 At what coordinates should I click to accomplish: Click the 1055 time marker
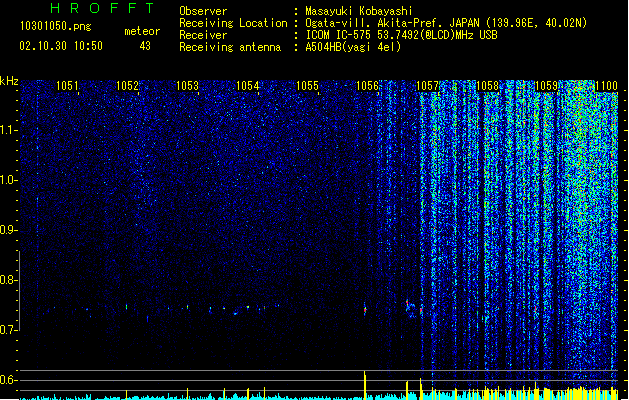click(307, 86)
